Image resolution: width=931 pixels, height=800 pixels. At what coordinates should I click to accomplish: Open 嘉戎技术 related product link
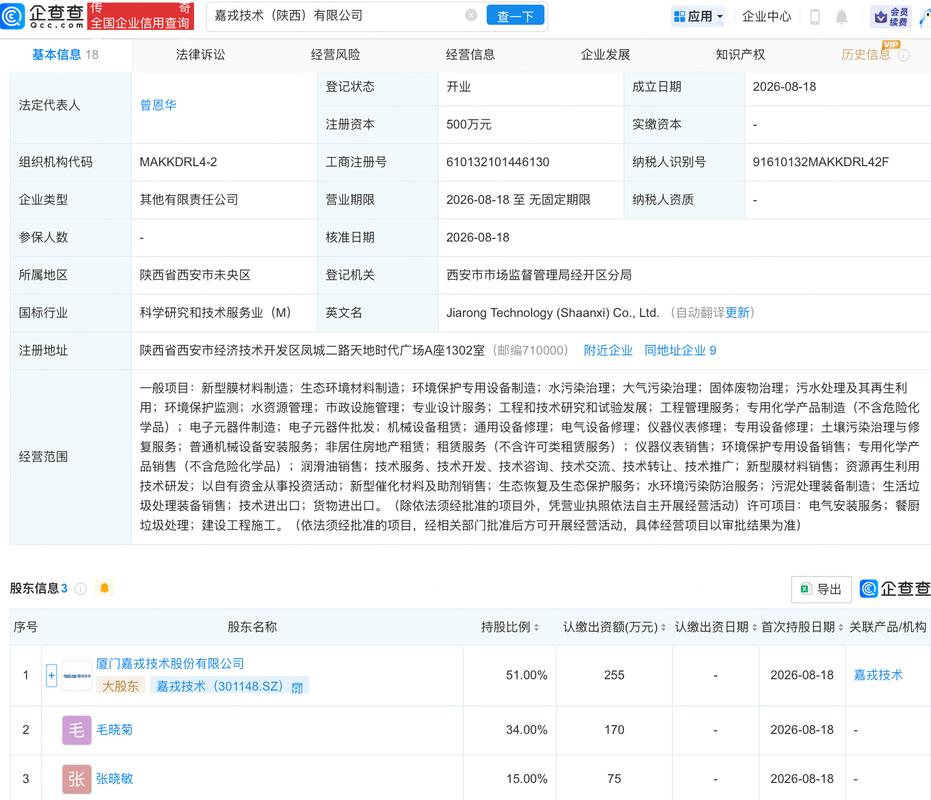(x=878, y=675)
